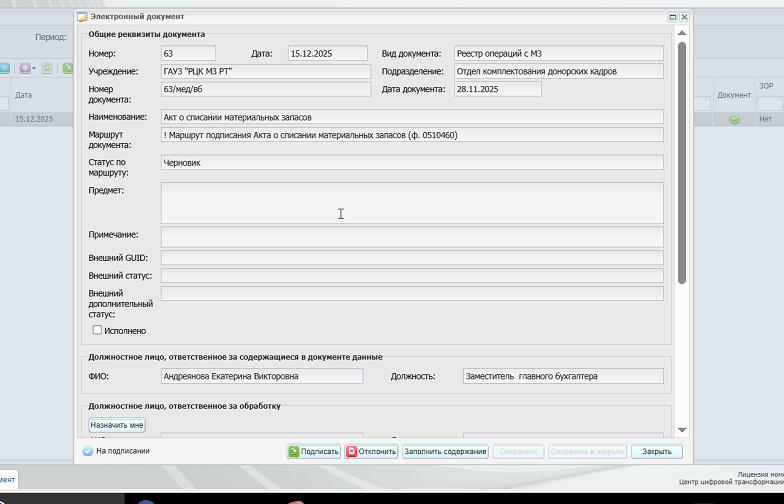Click the Период label in background window
This screenshot has height=504, width=784.
(50, 37)
